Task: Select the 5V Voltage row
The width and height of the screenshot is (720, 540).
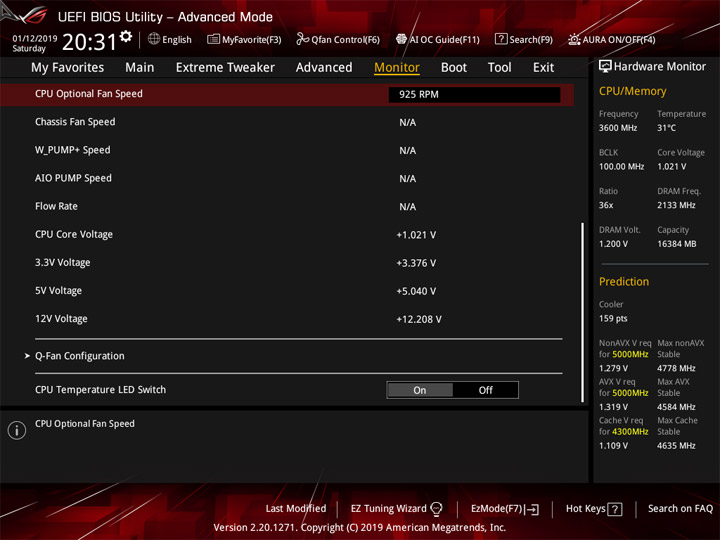Action: click(287, 291)
